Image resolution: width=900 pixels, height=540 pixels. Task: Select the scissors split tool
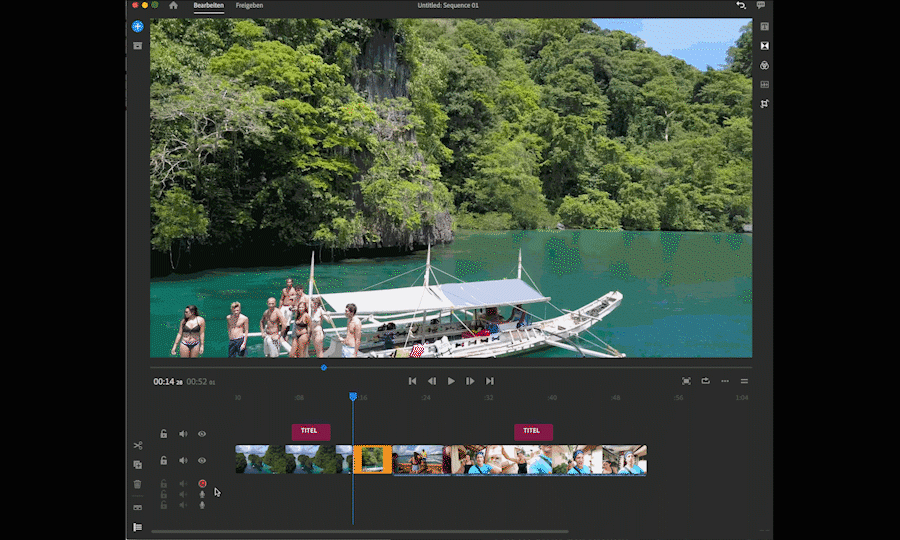coord(137,446)
